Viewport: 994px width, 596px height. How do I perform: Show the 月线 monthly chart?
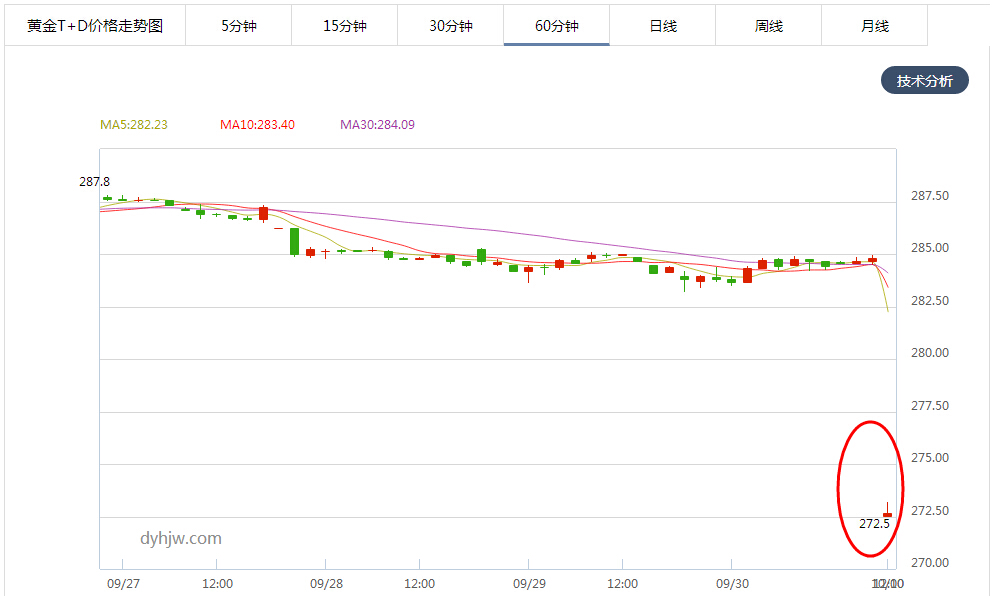pos(874,25)
